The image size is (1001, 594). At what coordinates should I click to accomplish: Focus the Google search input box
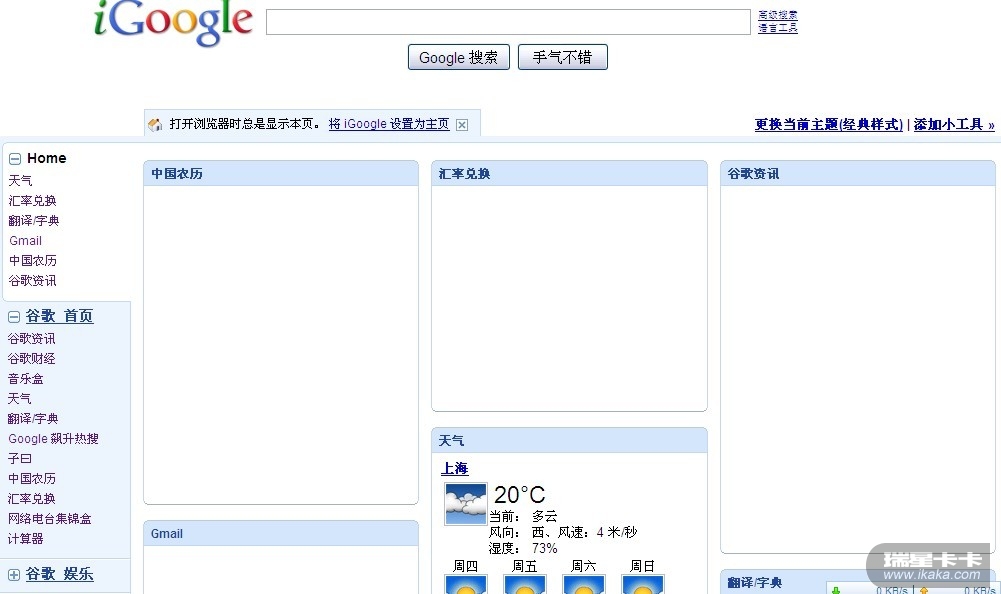click(508, 22)
